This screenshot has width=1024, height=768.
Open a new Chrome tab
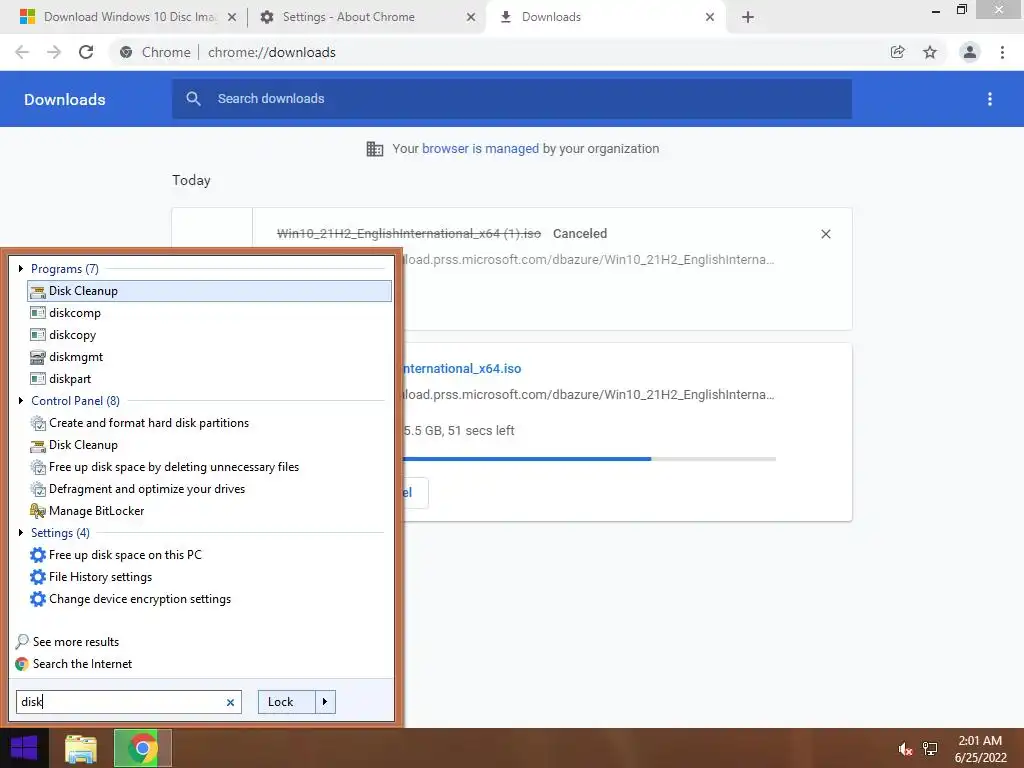[748, 18]
